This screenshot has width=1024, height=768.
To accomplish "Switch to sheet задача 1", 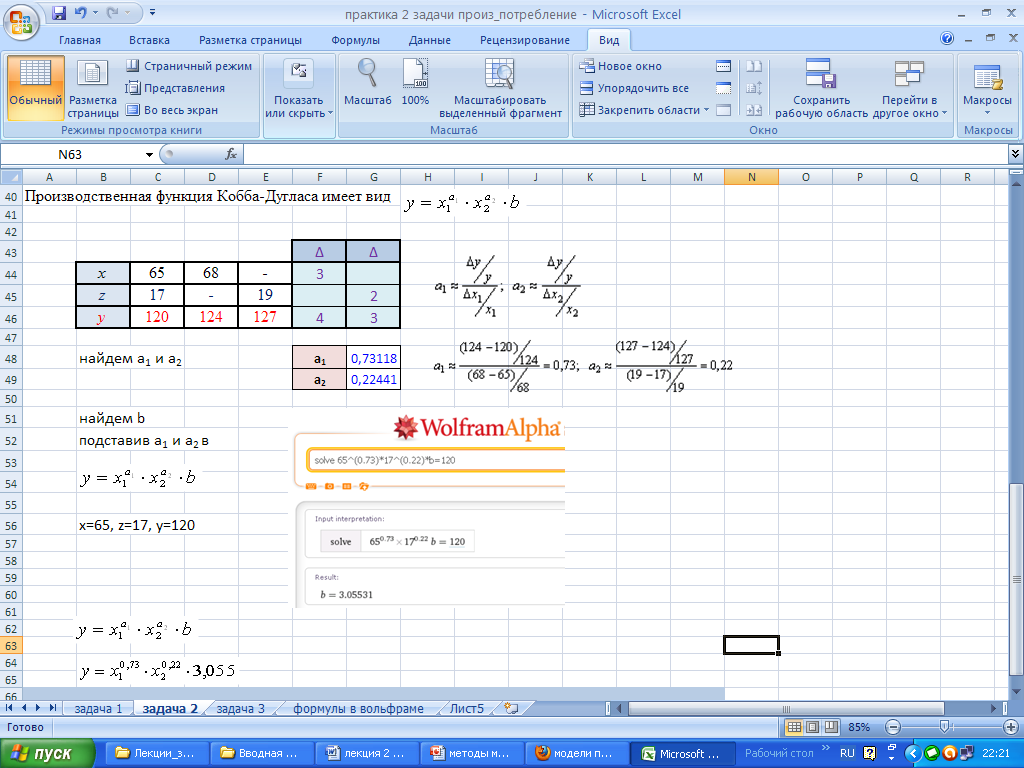I will 98,709.
